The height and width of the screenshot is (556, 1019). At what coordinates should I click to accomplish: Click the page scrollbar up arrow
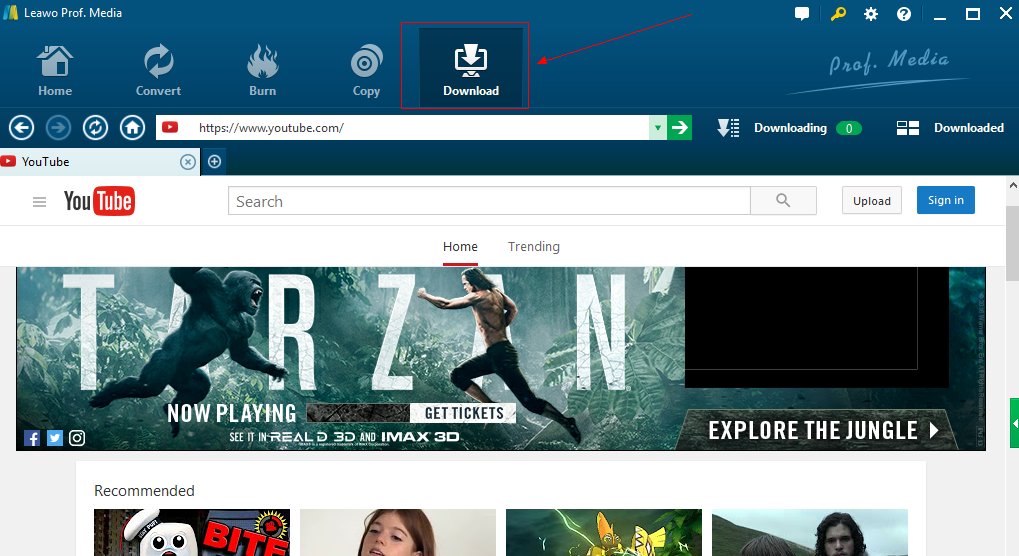click(1013, 185)
